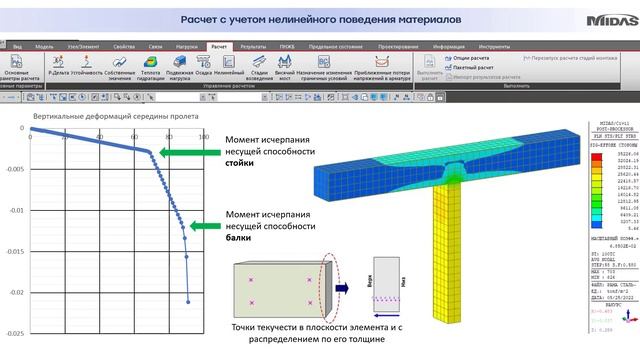Screen dimensions: 640x360
Task: Click the red swatch atop the stress legend
Action: point(596,157)
